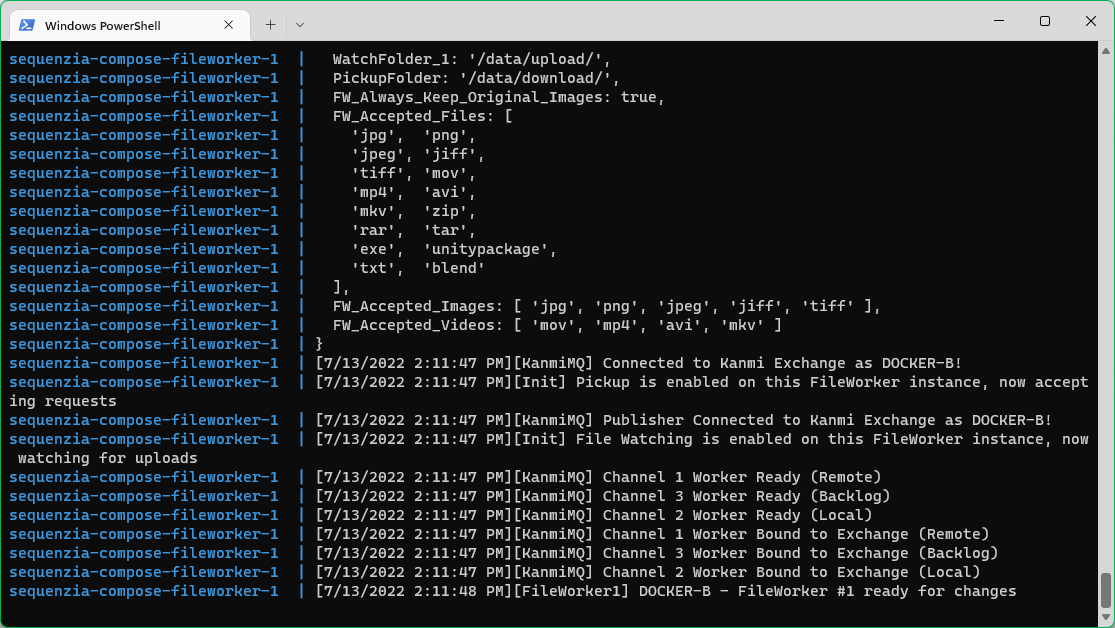Click the 'ing requests' wrapped line

tap(63, 402)
